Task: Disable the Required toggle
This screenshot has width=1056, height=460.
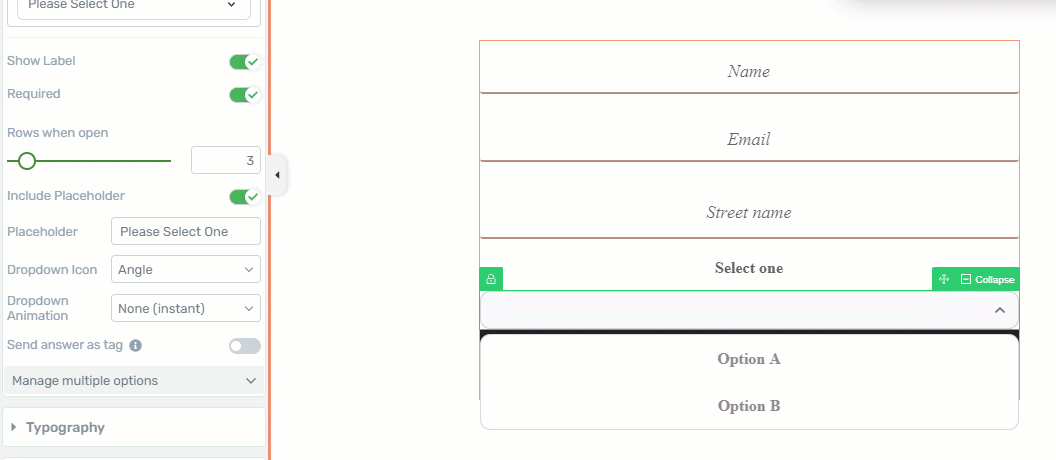Action: point(244,94)
